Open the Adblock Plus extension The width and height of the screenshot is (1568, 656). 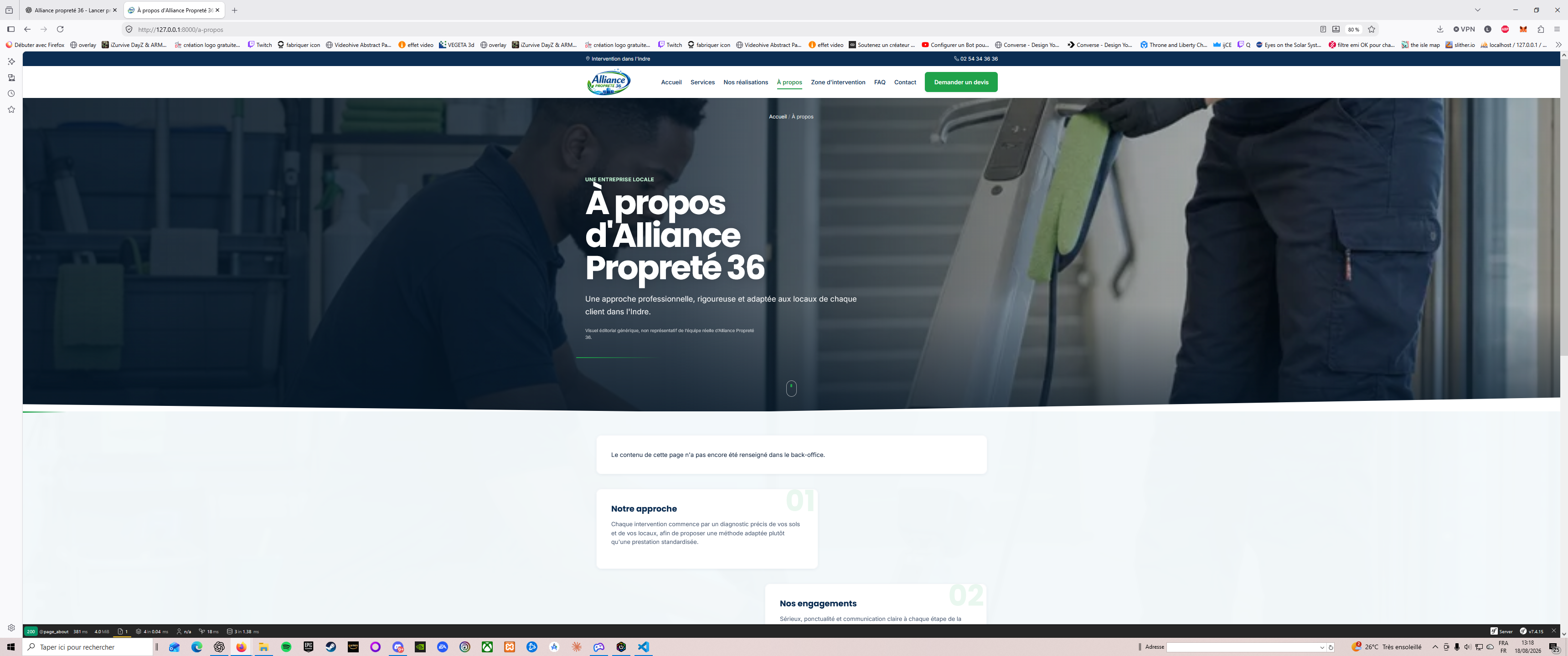(x=1505, y=29)
